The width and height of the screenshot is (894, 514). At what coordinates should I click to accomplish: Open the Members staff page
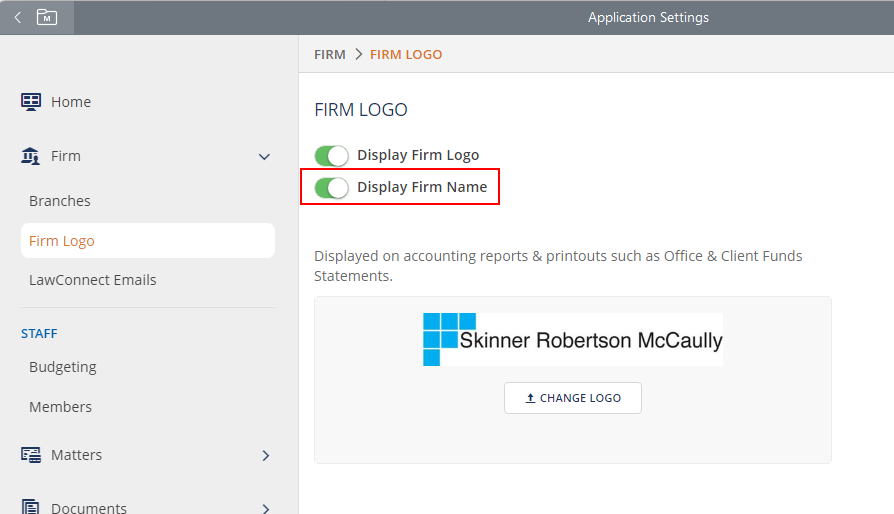point(60,407)
